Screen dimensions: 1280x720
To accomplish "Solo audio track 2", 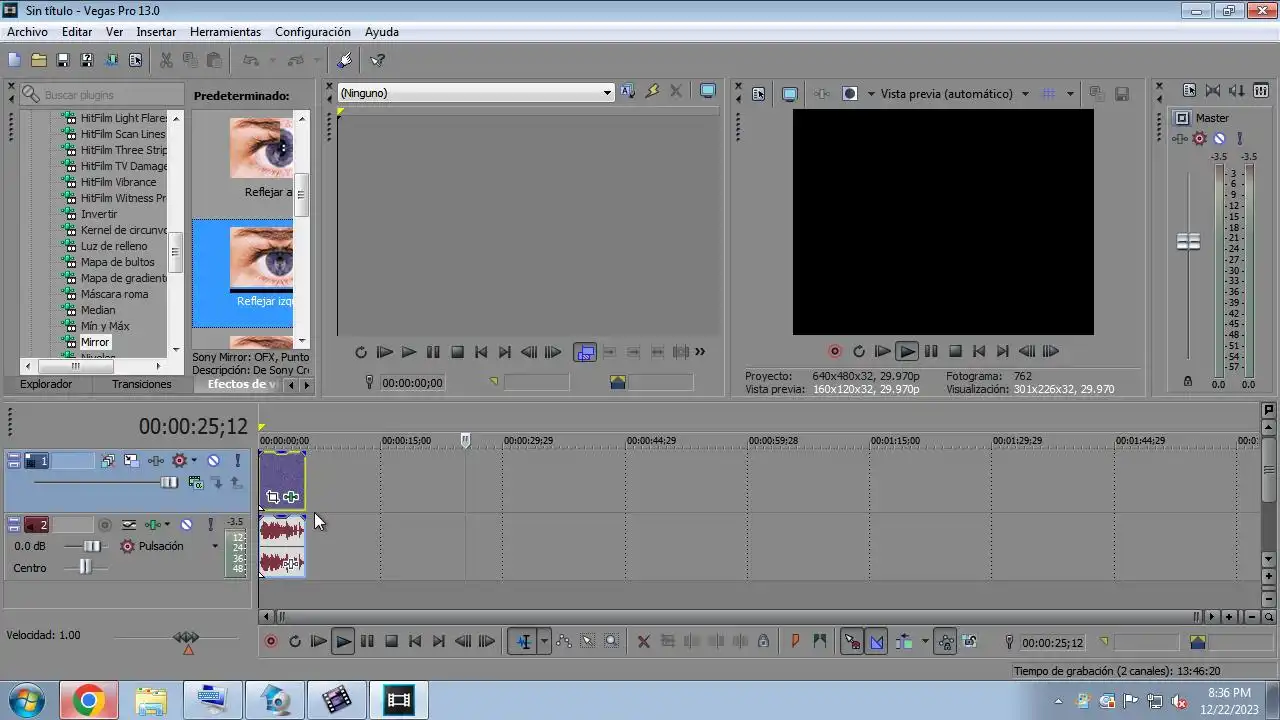I will pos(211,525).
